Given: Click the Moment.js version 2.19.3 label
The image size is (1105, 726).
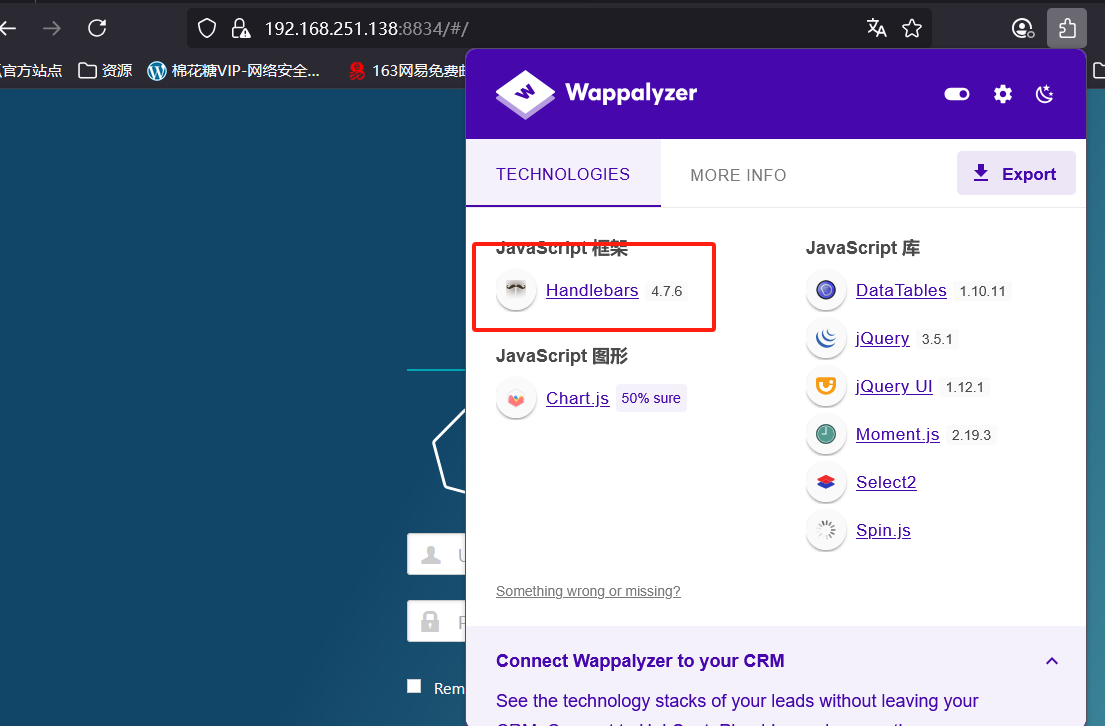Looking at the screenshot, I should [971, 435].
